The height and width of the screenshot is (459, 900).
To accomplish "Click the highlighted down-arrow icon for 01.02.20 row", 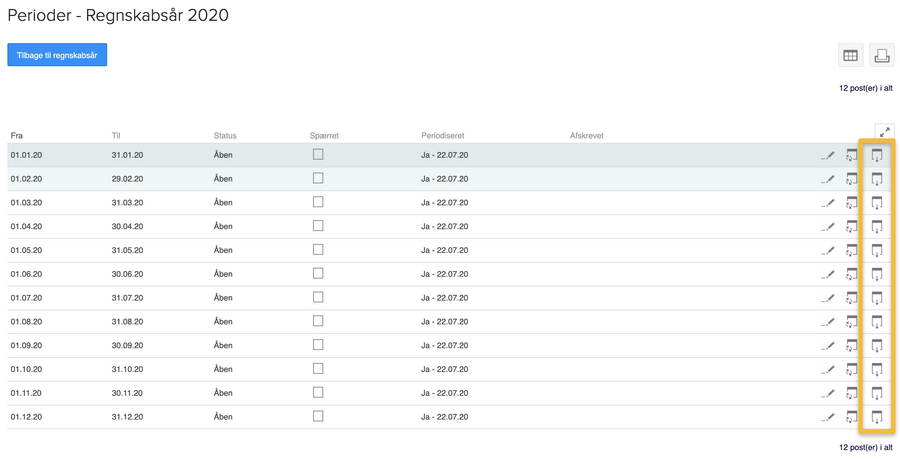I will pos(877,179).
